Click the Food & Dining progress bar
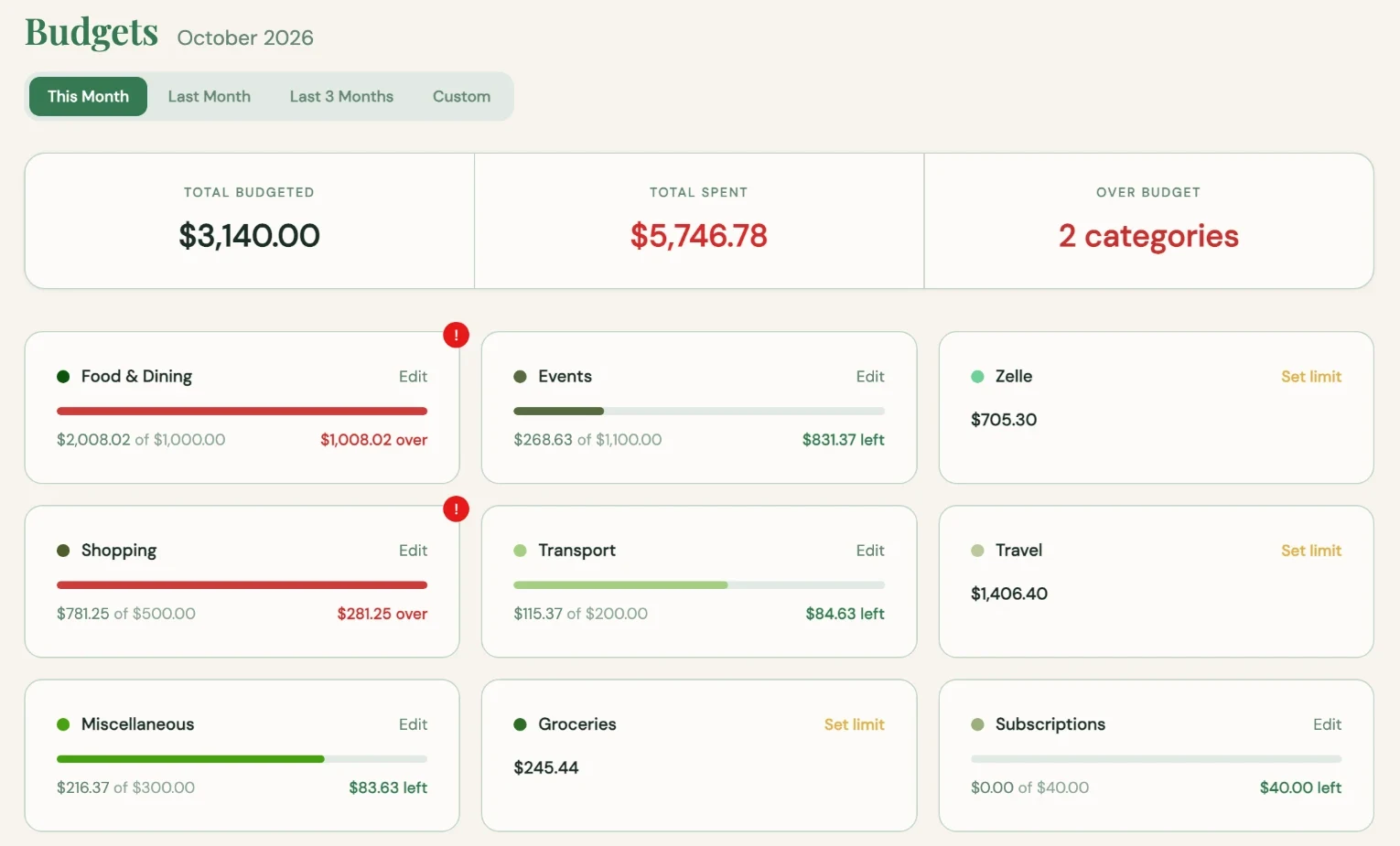The width and height of the screenshot is (1400, 846). [242, 411]
